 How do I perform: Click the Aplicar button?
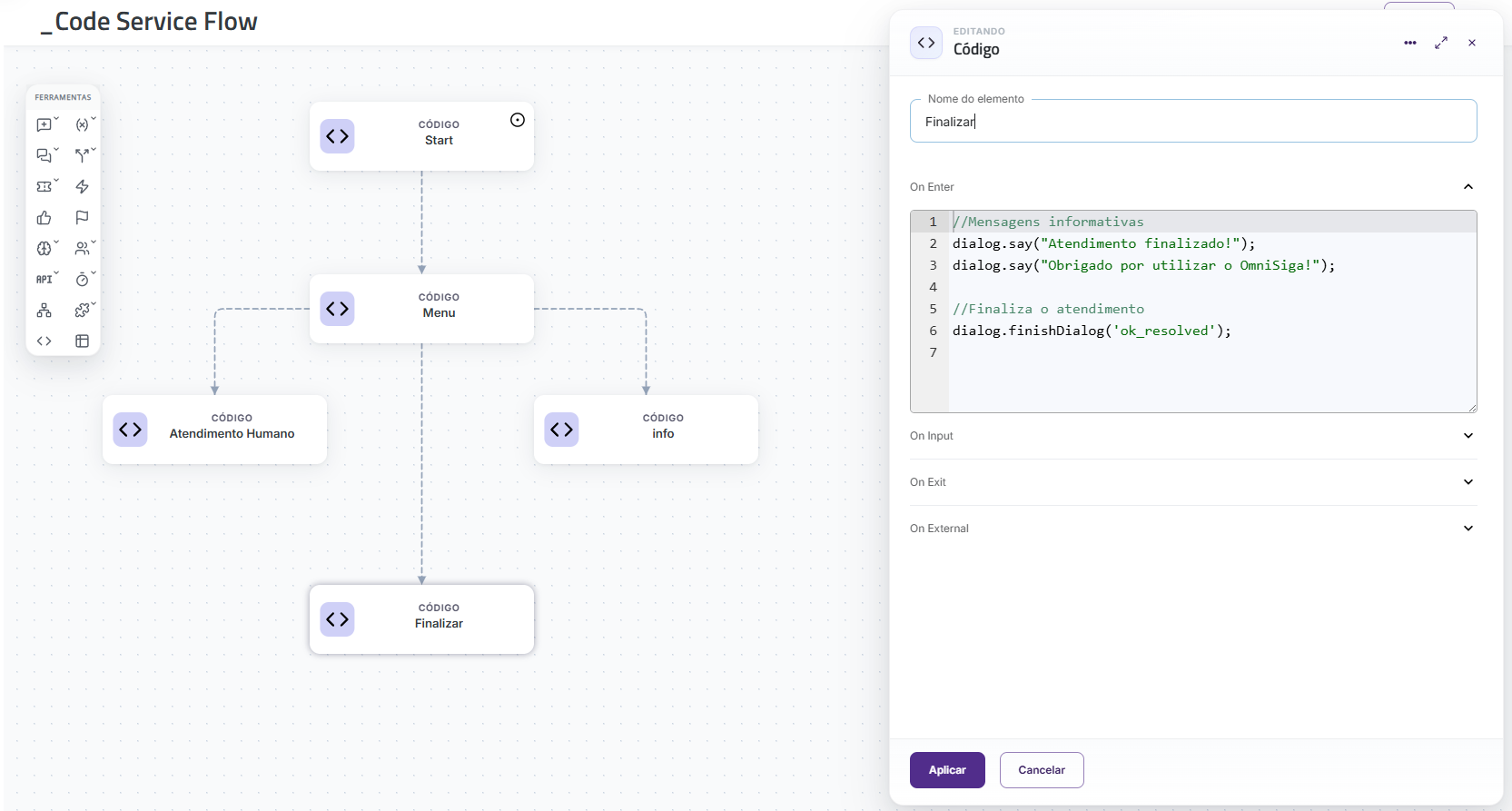click(947, 770)
